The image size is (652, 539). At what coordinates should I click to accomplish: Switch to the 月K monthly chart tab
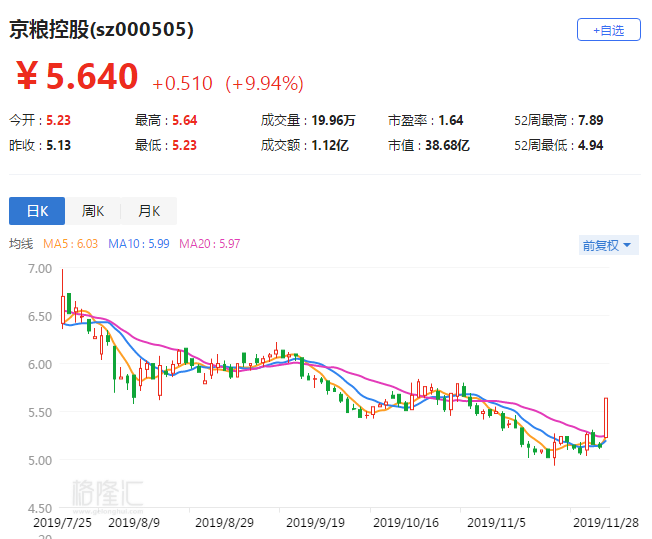(149, 211)
